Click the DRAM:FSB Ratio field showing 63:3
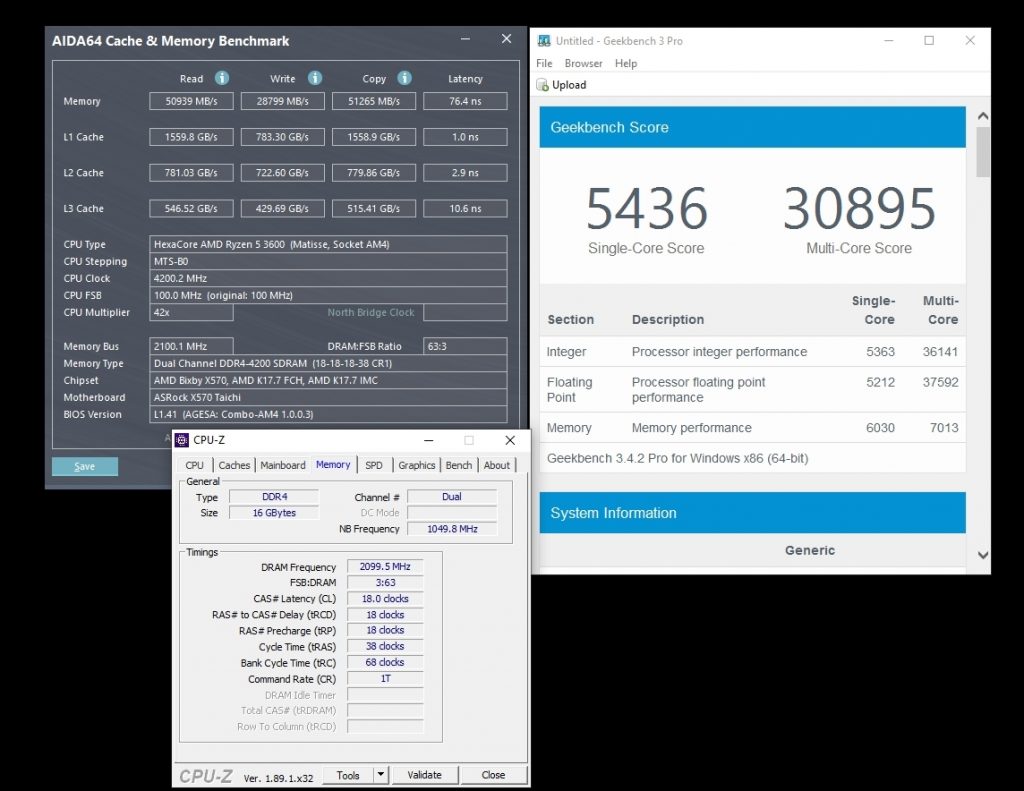This screenshot has width=1024, height=791. [x=465, y=346]
